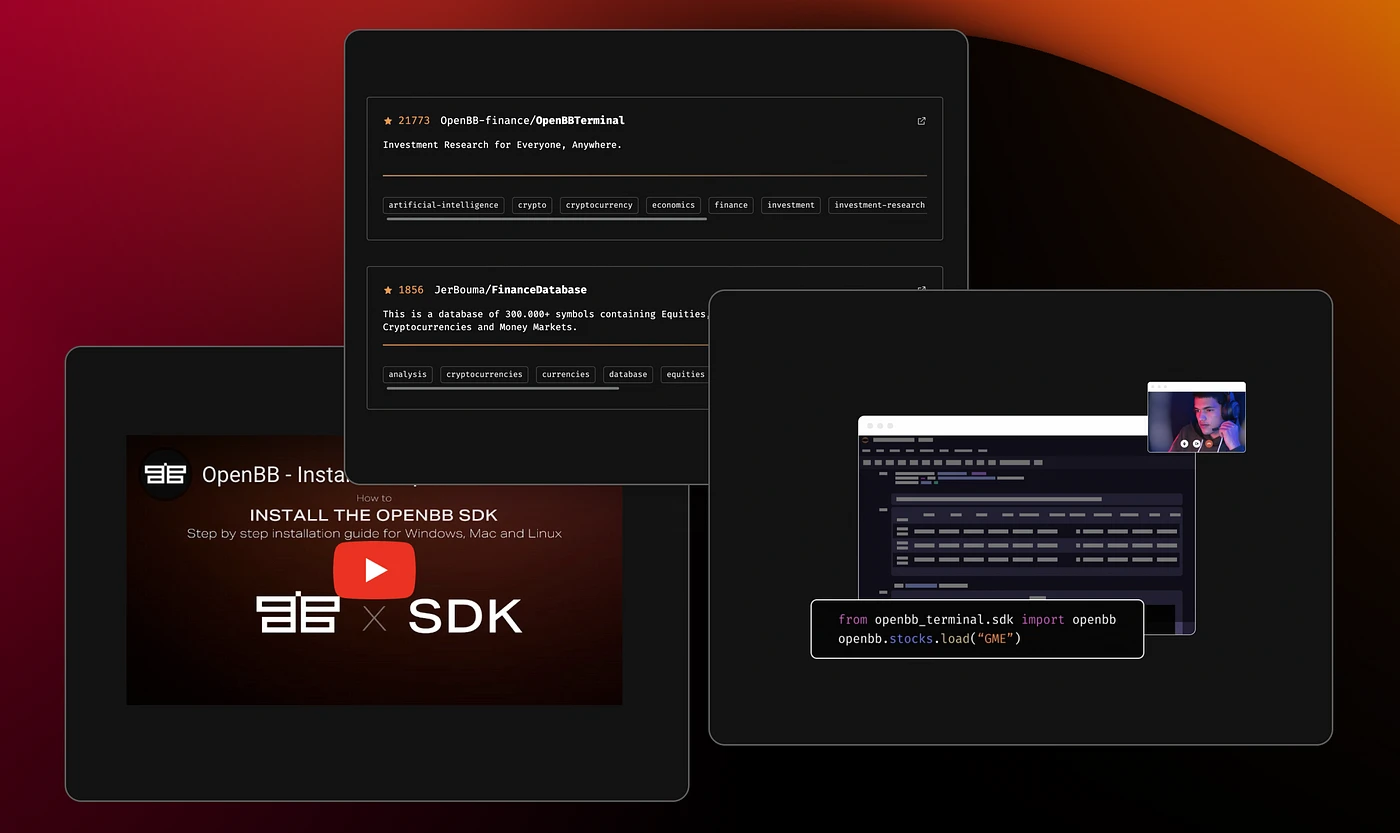Screen dimensions: 1400x833
Task: Click the camera icon on webcam window
Action: coord(1197,443)
